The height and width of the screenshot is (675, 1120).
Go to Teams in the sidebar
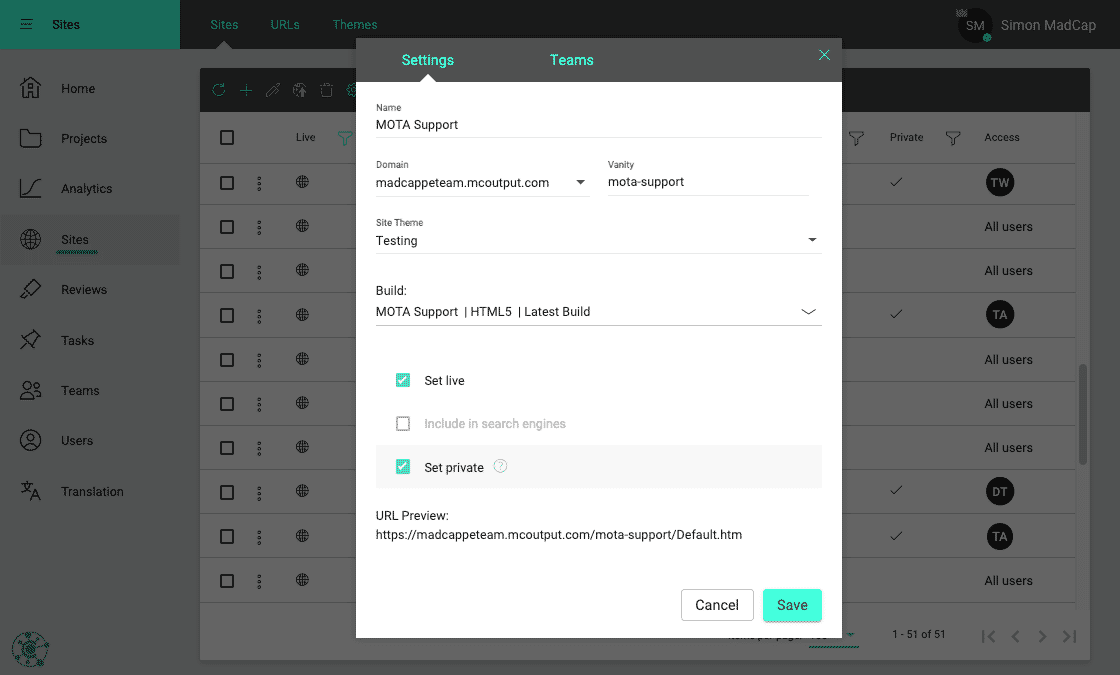coord(80,391)
